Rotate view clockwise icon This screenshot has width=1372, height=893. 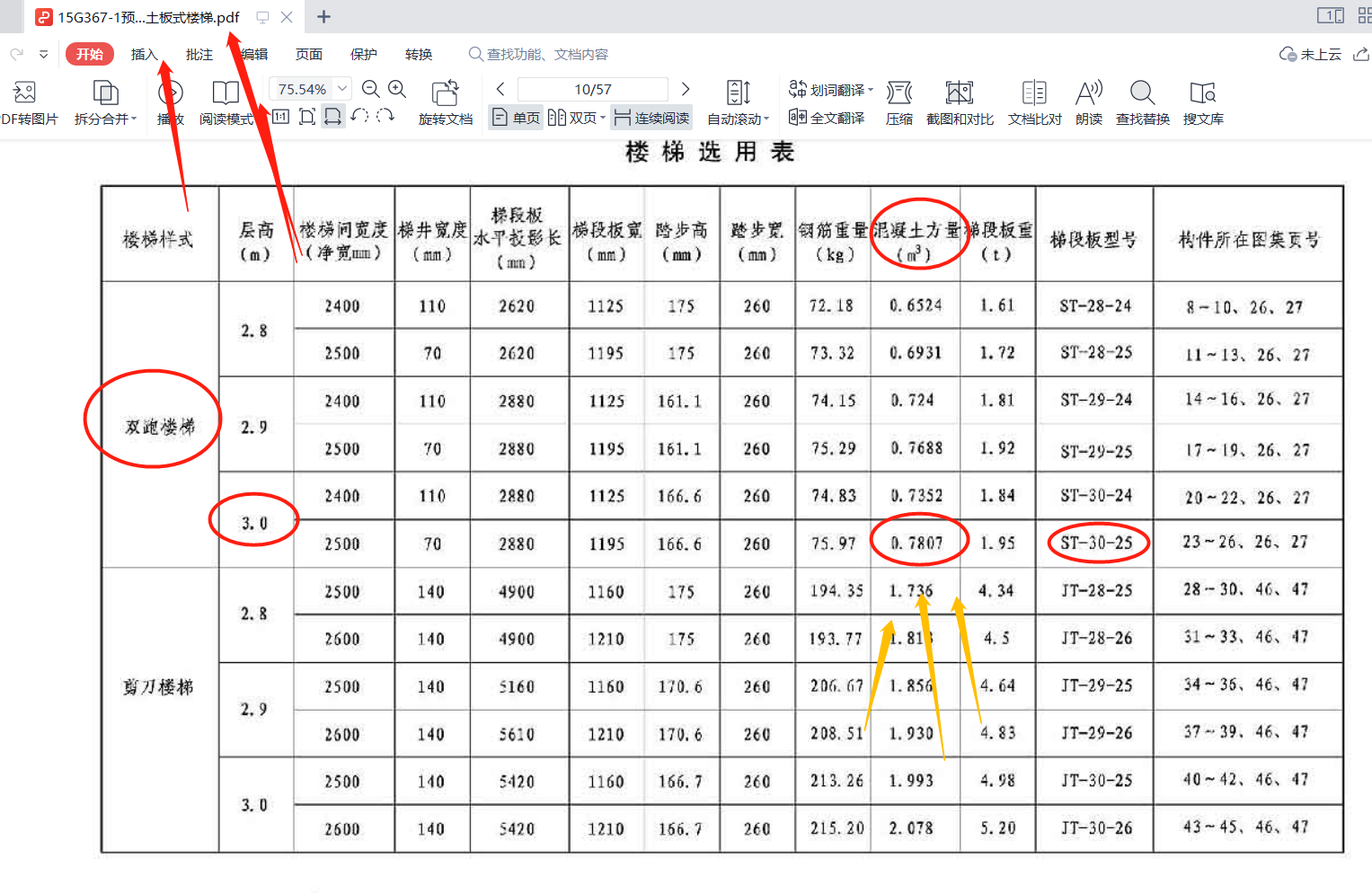(x=385, y=116)
